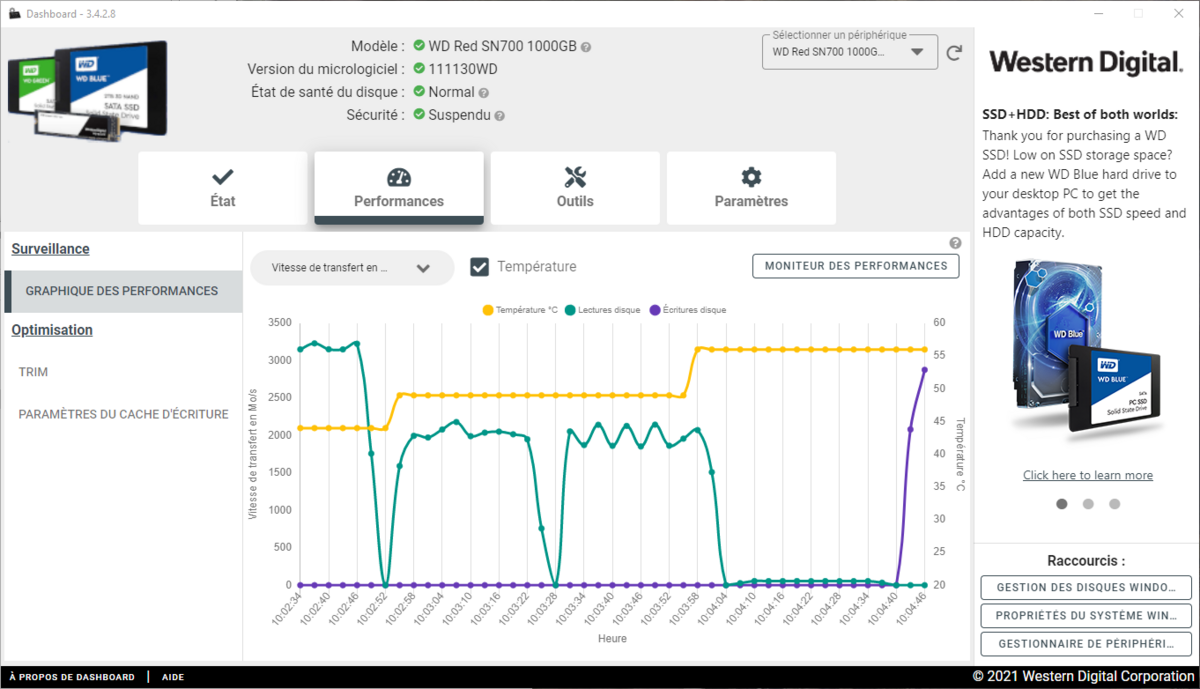Open Propriétés du système Windows shortcut
Viewport: 1200px width, 689px height.
click(1087, 615)
